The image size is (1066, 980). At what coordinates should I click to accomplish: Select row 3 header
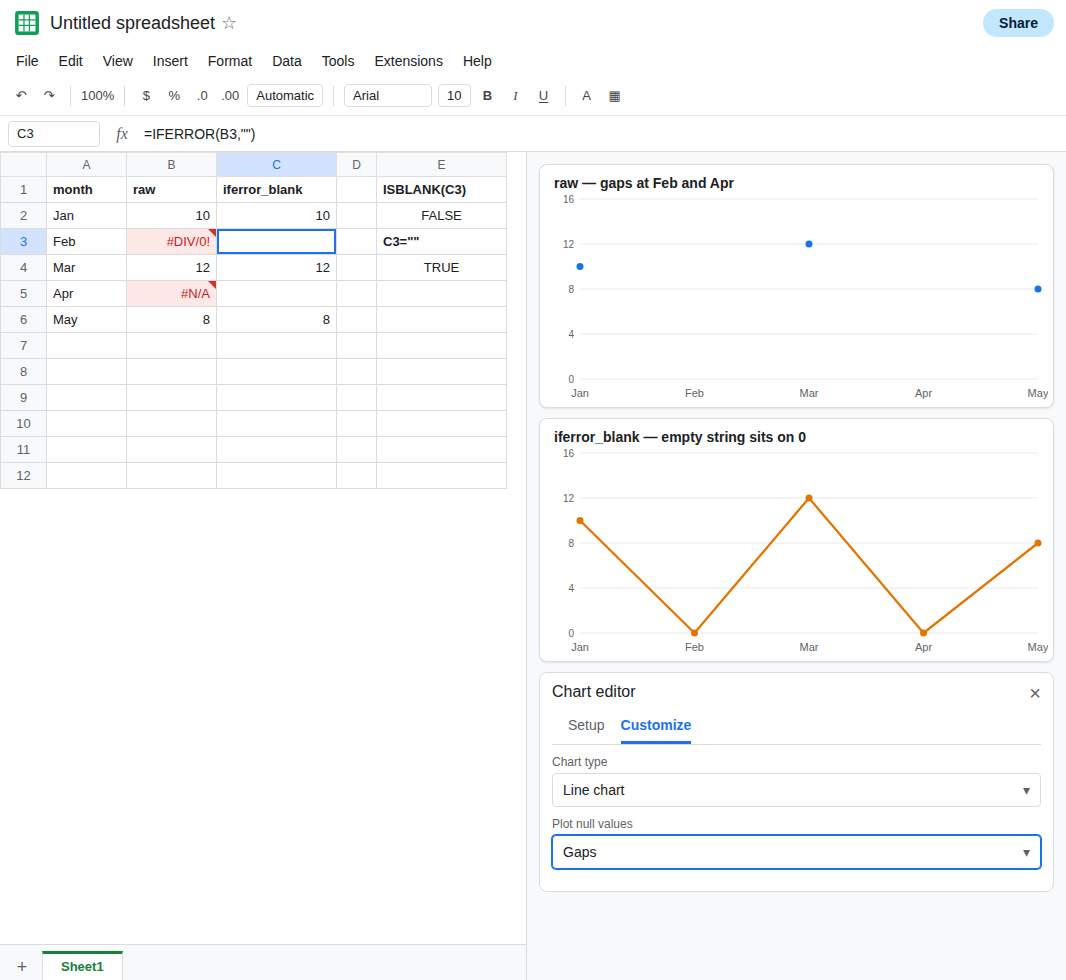pos(24,242)
